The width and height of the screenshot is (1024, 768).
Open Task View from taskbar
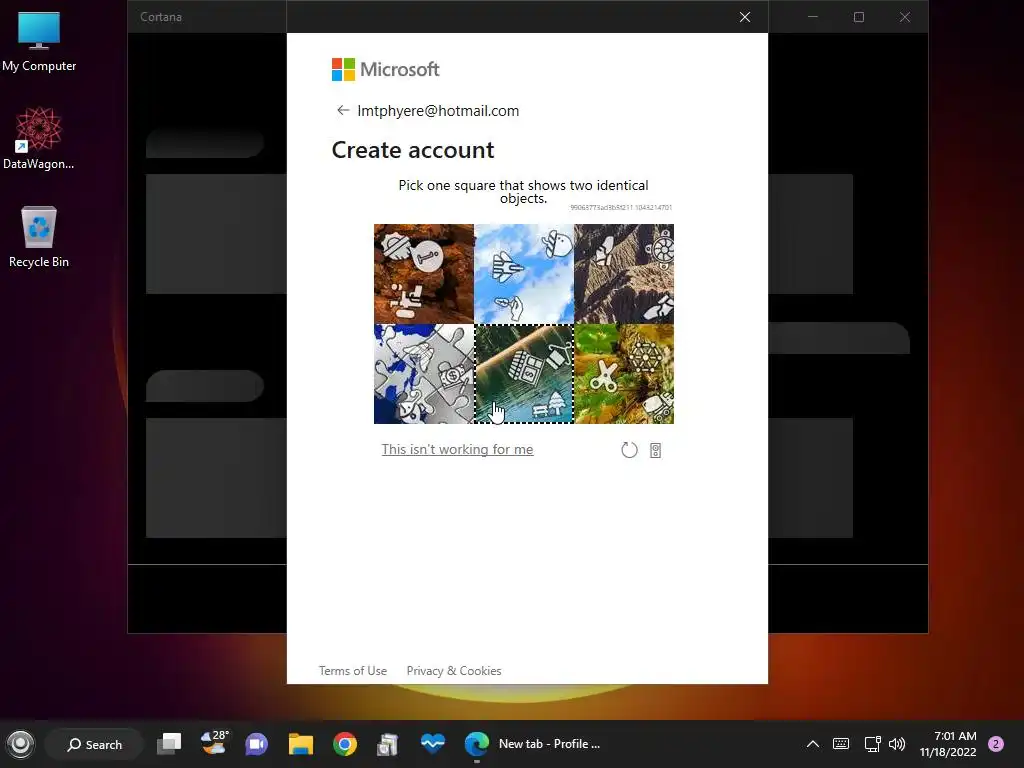(x=169, y=744)
